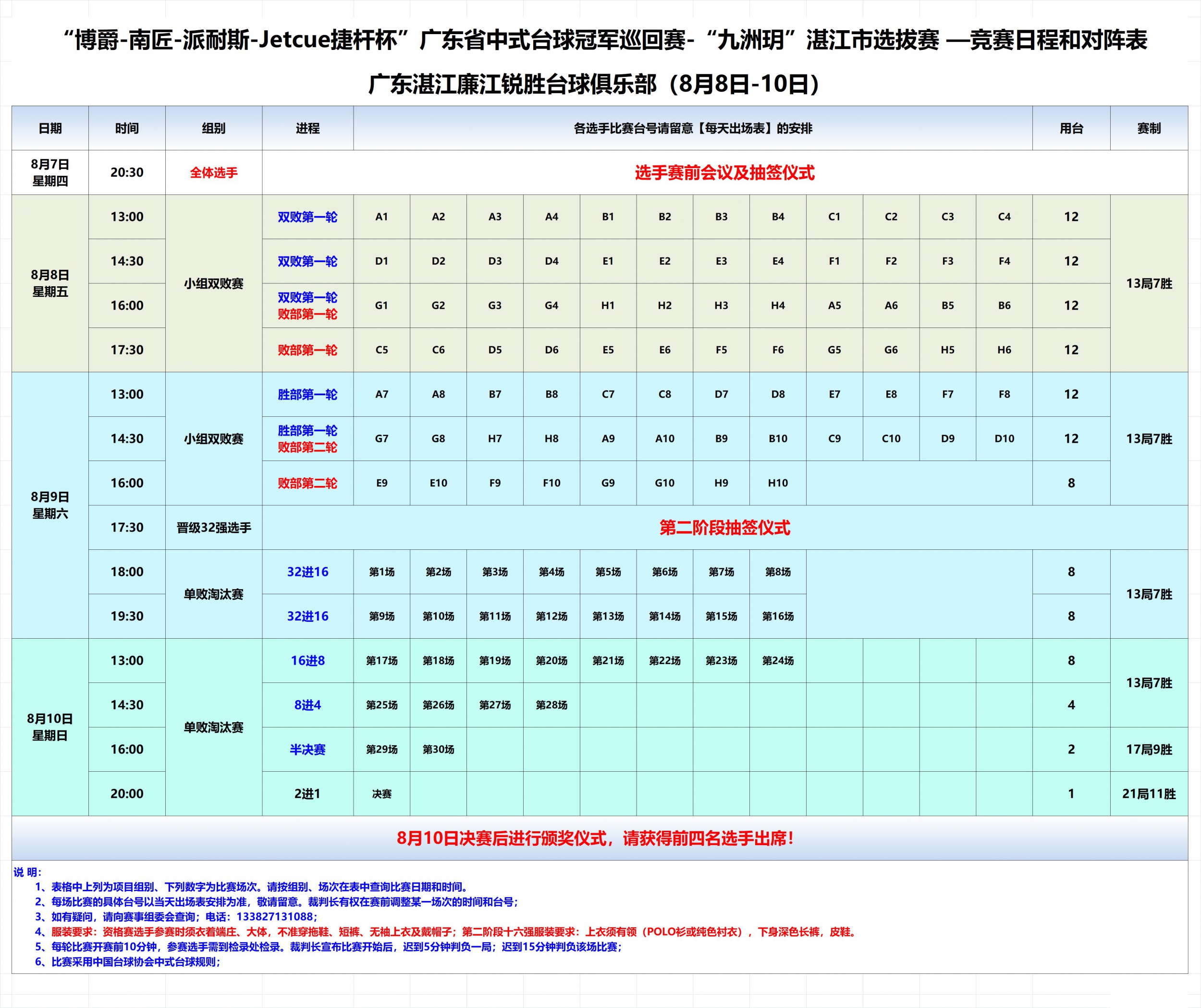Click the 日期 column header
This screenshot has width=1201, height=1008.
click(50, 128)
